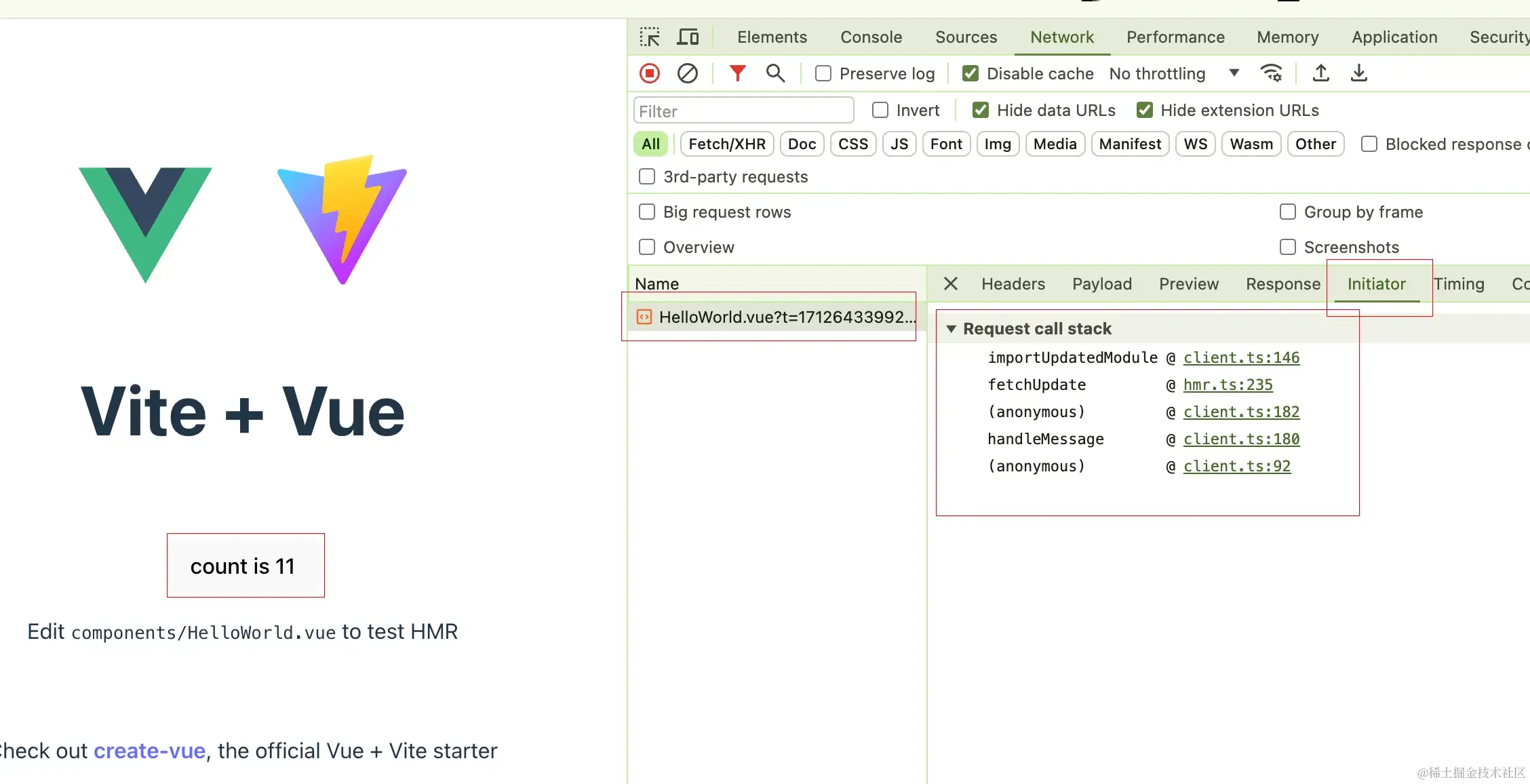Toggle the Invert filter checkbox
Image resolution: width=1530 pixels, height=784 pixels.
(x=880, y=110)
